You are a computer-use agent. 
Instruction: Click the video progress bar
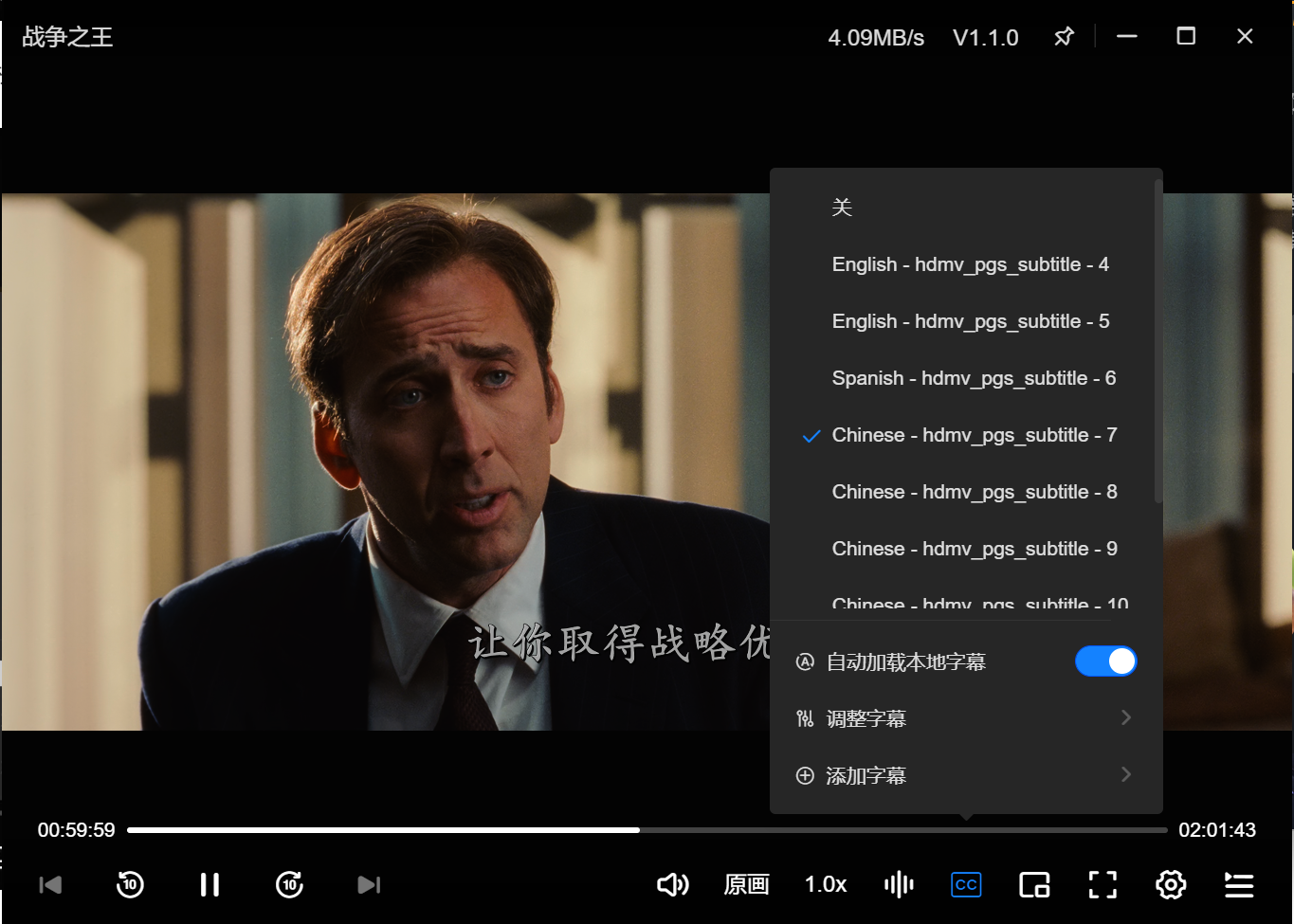click(x=647, y=830)
